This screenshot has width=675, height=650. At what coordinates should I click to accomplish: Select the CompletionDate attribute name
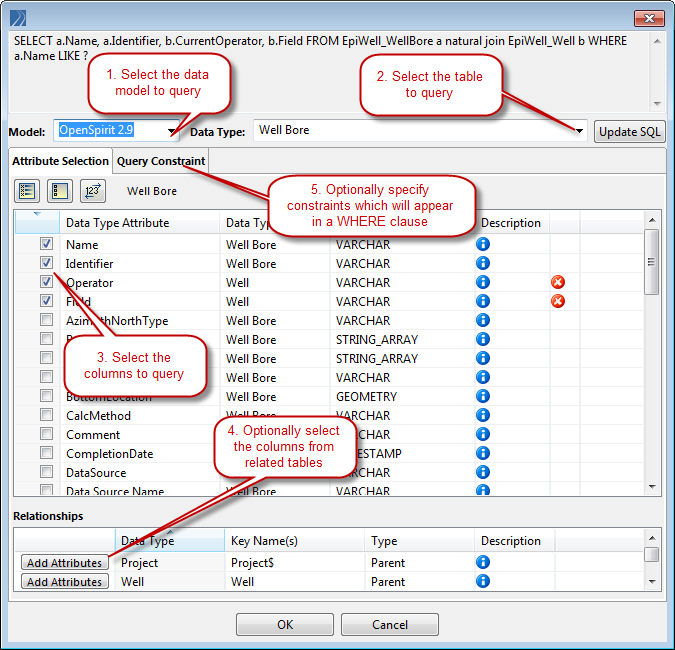[109, 454]
